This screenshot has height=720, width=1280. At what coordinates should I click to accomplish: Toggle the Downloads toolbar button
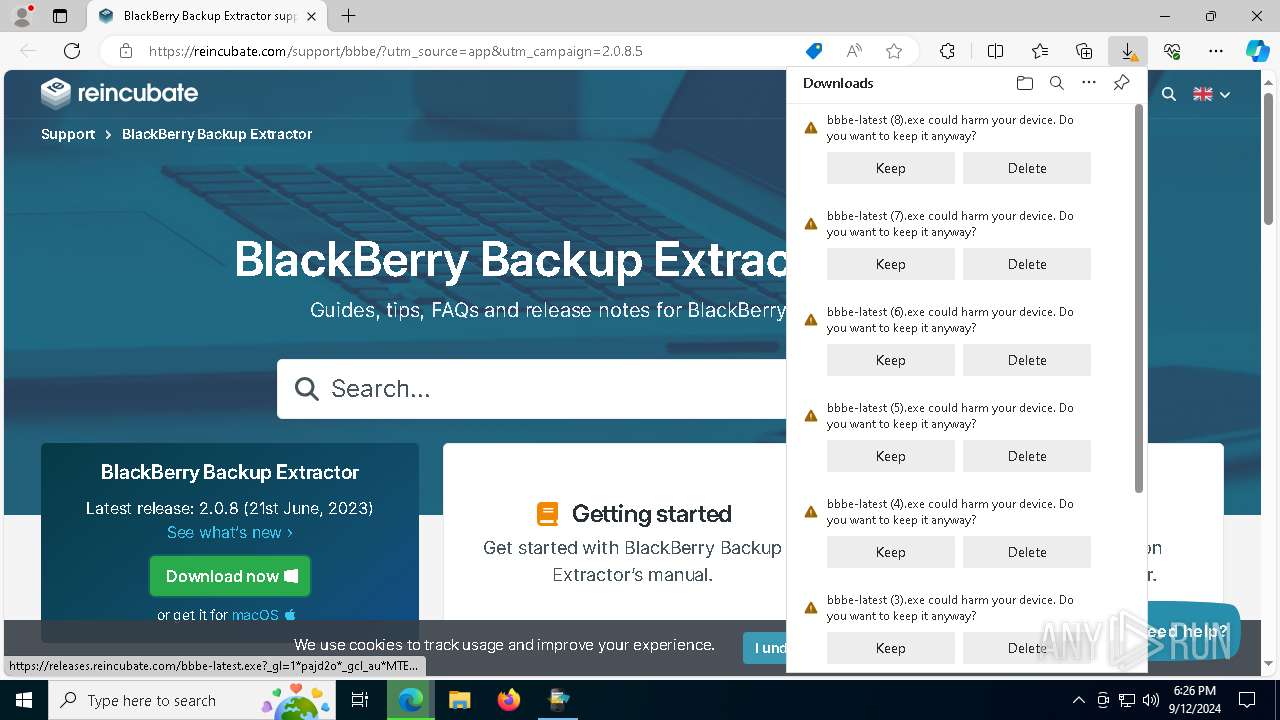click(1128, 51)
